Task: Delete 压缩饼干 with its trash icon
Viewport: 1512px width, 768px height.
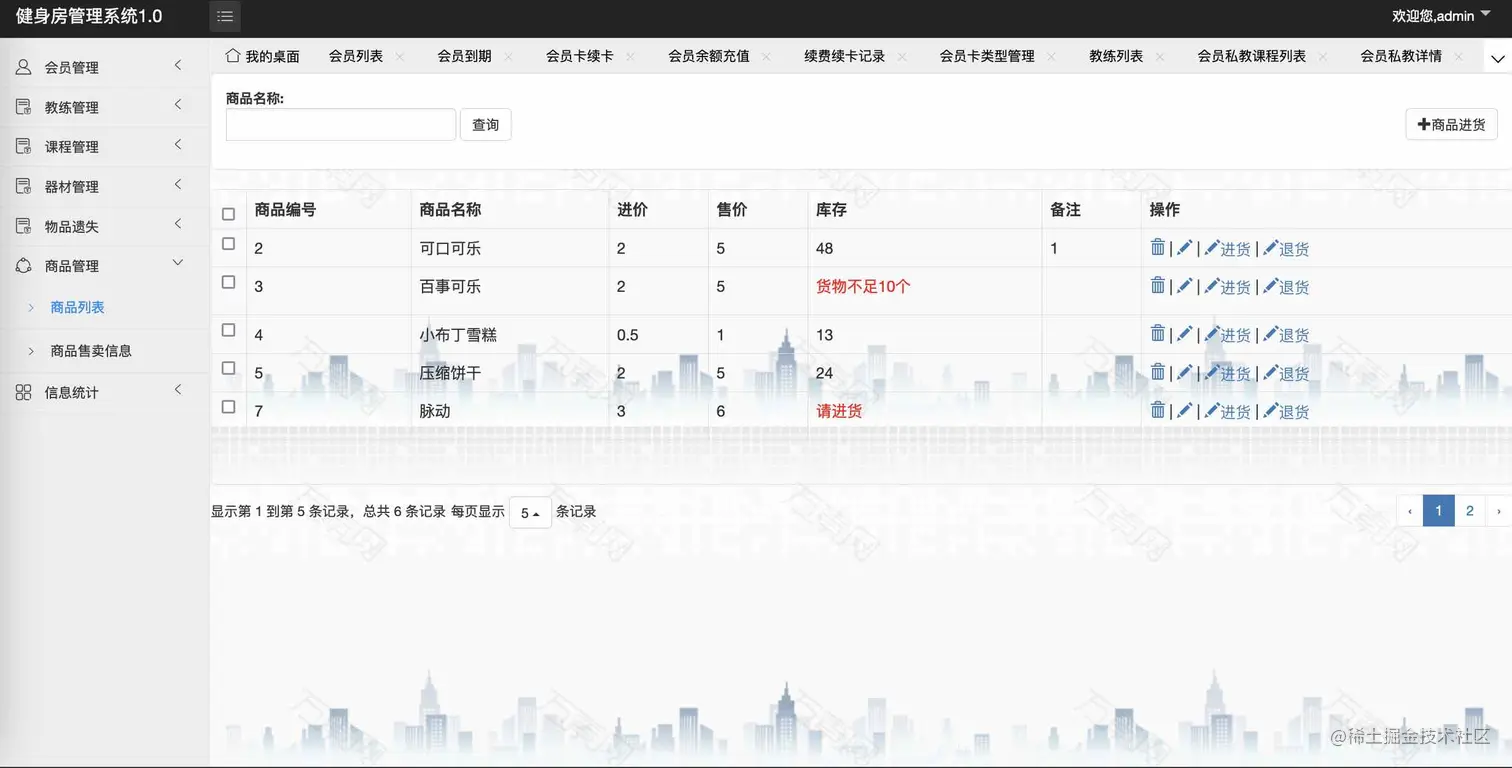Action: [1158, 372]
